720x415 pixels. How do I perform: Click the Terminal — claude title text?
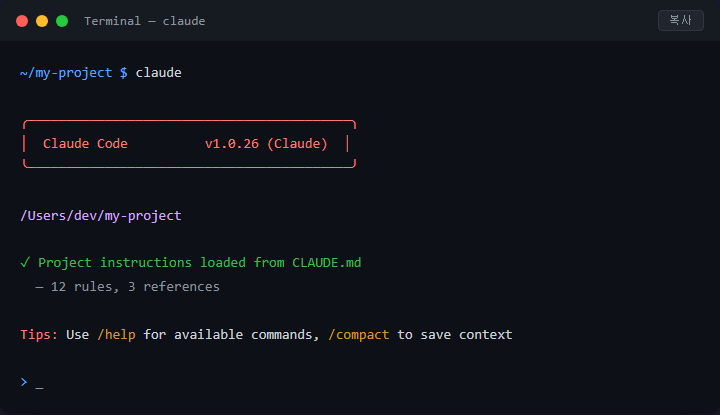[x=145, y=21]
